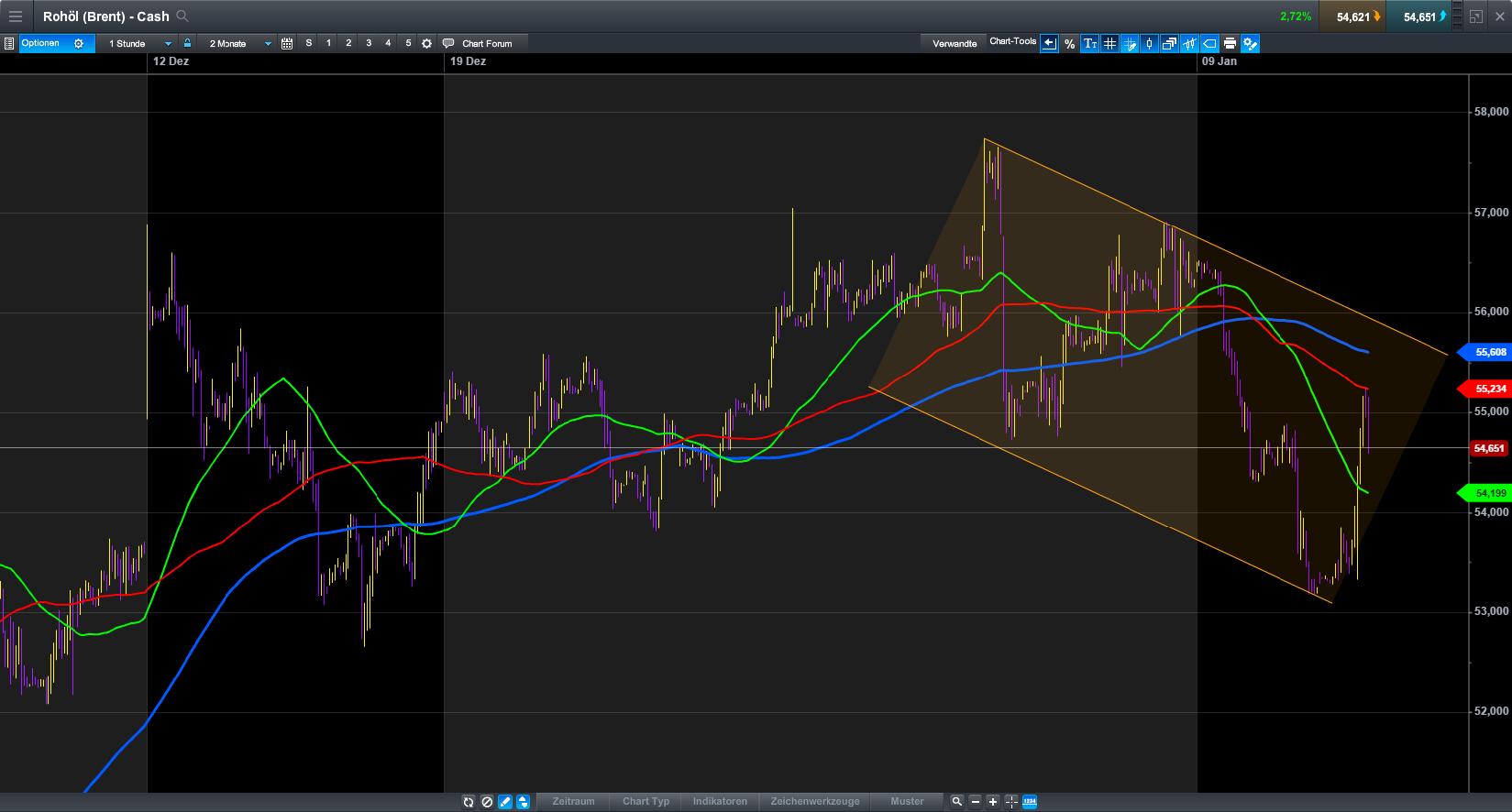The image size is (1512, 812).
Task: Open the Indikatoren menu
Action: (720, 801)
